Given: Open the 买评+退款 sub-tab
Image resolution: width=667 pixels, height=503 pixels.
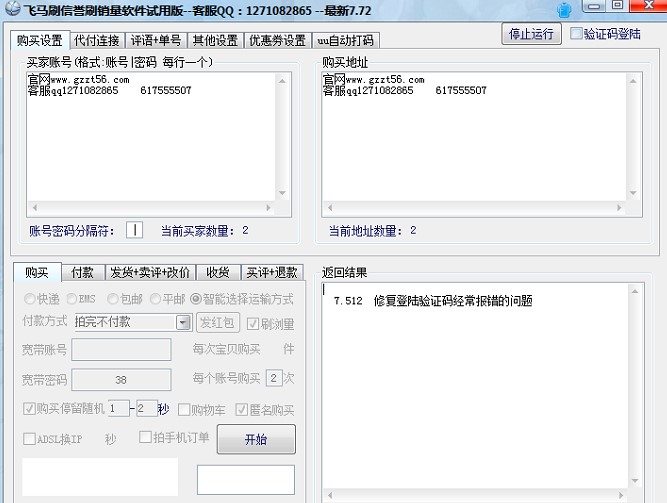Looking at the screenshot, I should point(272,273).
